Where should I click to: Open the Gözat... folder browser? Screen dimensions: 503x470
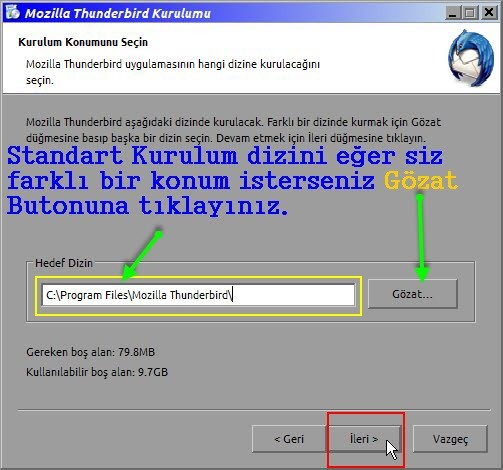tap(412, 294)
